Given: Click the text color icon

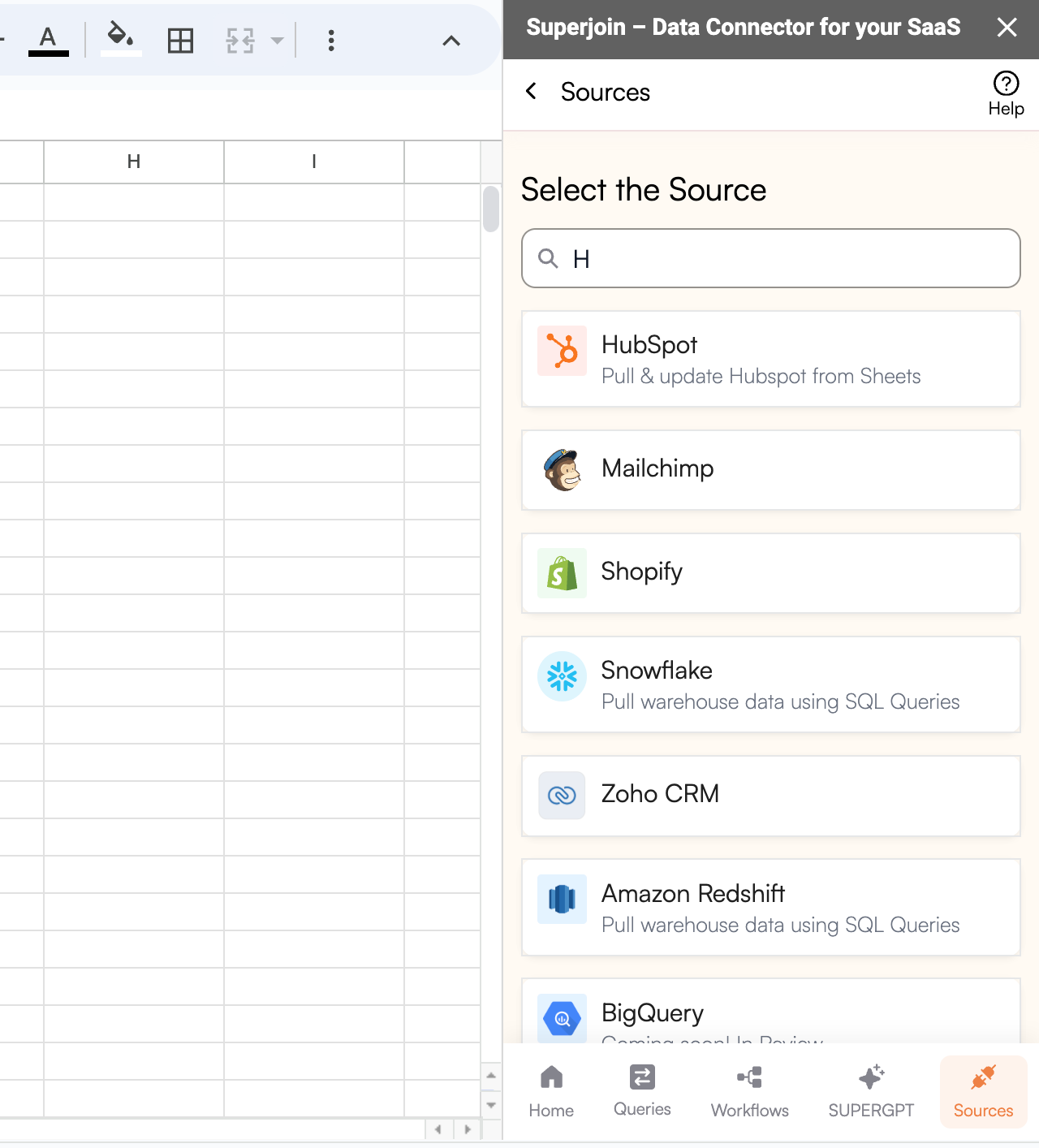Looking at the screenshot, I should click(x=49, y=40).
